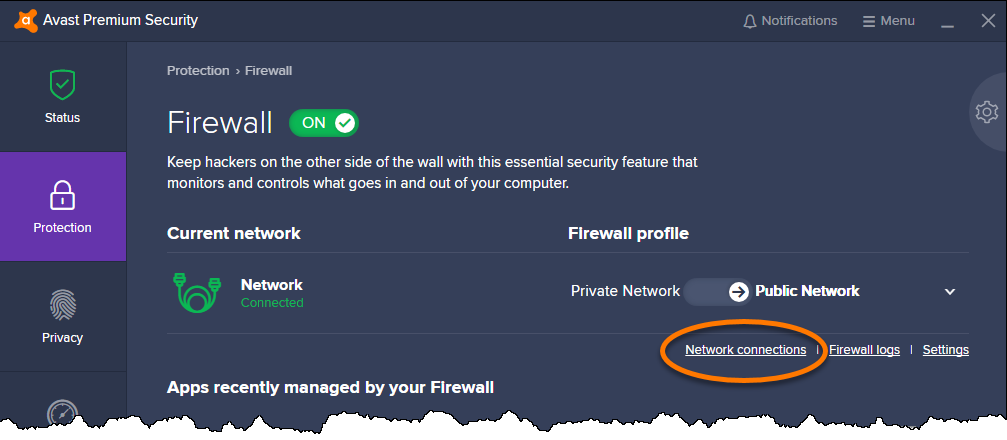This screenshot has height=440, width=1007.
Task: Click the Avast logo icon
Action: pos(26,21)
